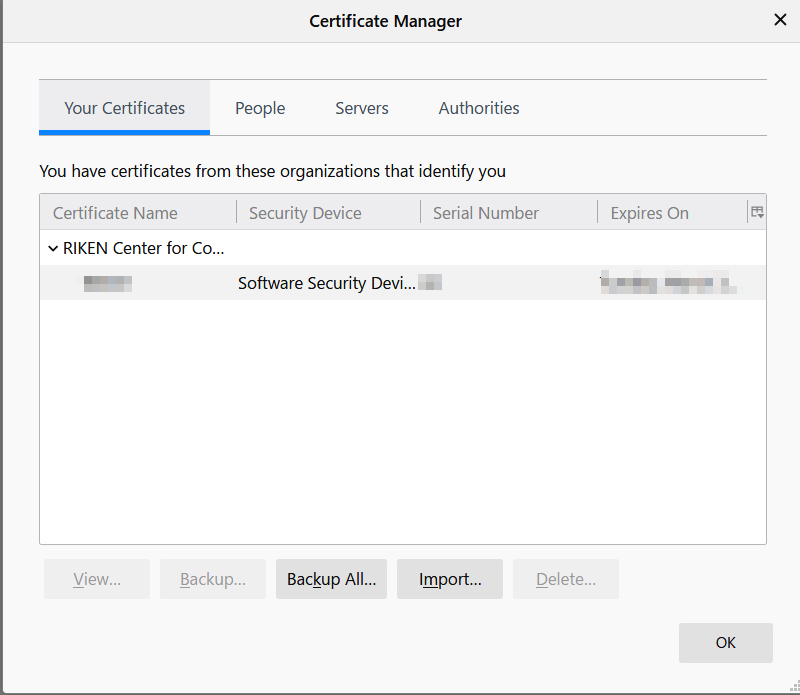Confirm with the OK button
800x695 pixels.
(725, 643)
